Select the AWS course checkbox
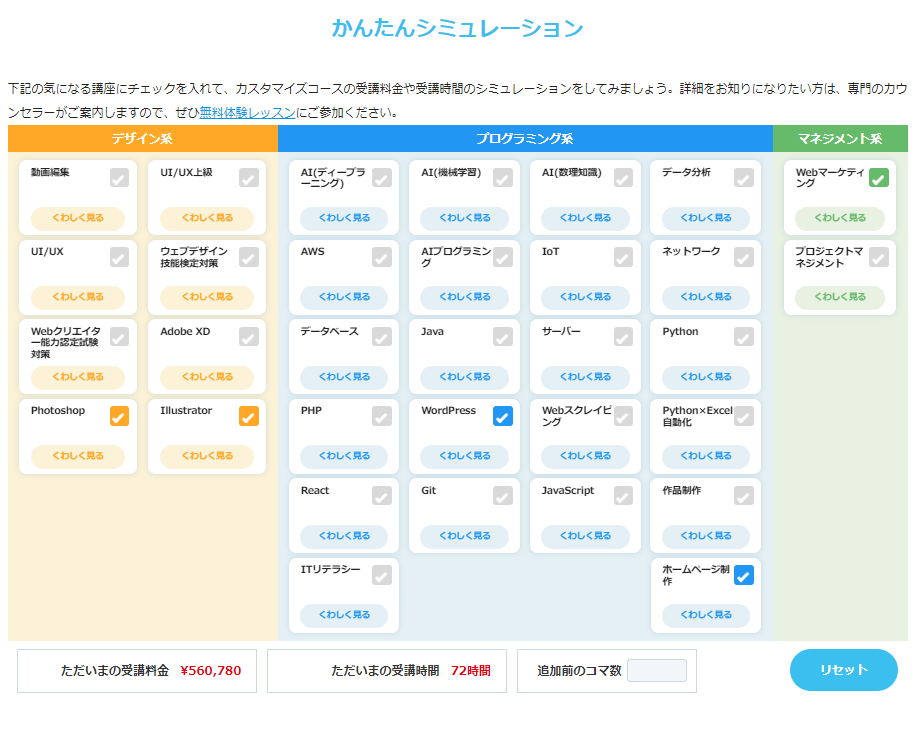918x731 pixels. [x=382, y=257]
